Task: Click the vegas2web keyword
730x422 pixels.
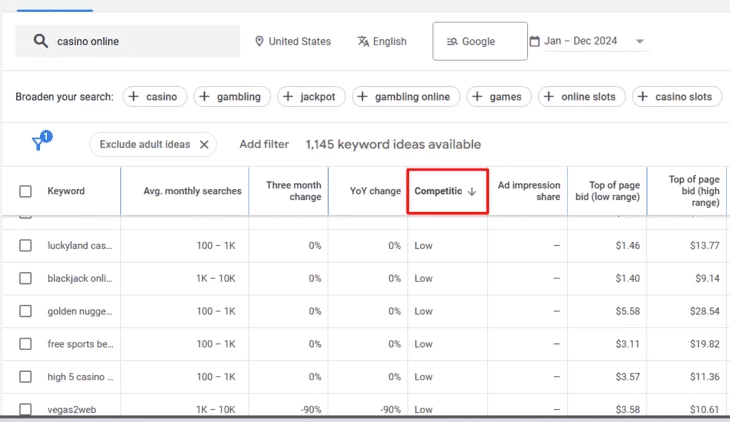Action: pos(72,409)
